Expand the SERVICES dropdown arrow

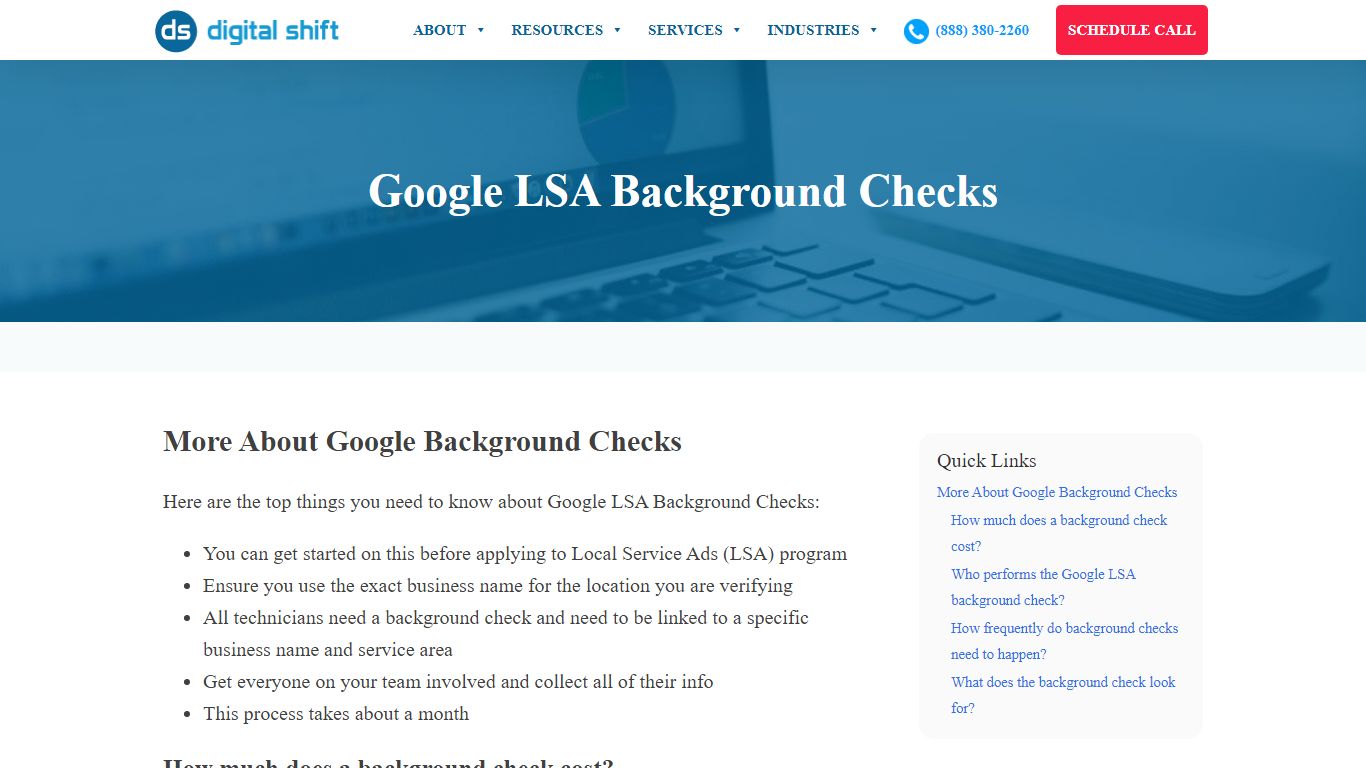(737, 30)
